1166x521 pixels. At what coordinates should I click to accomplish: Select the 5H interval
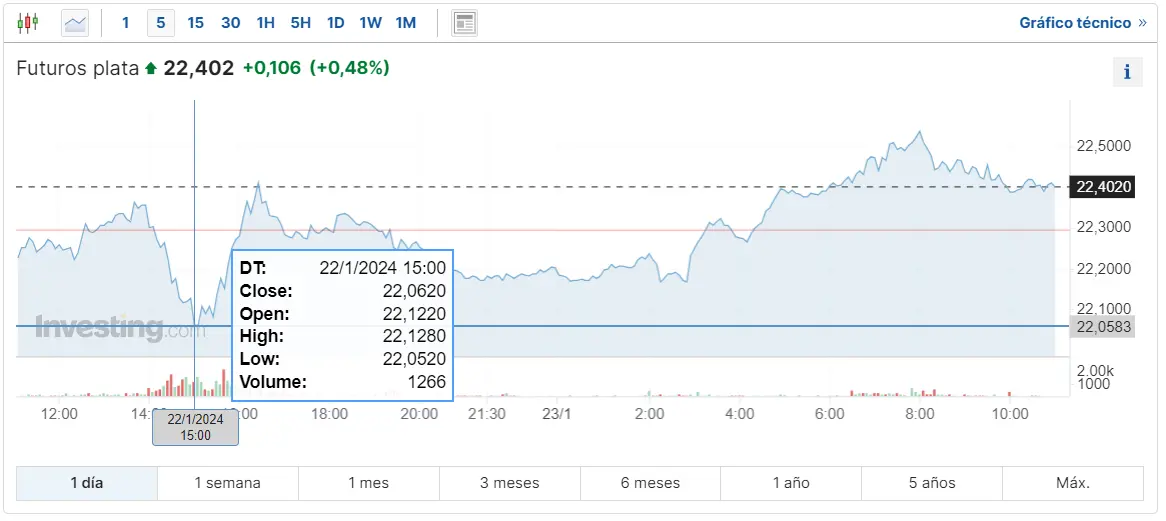coord(300,22)
